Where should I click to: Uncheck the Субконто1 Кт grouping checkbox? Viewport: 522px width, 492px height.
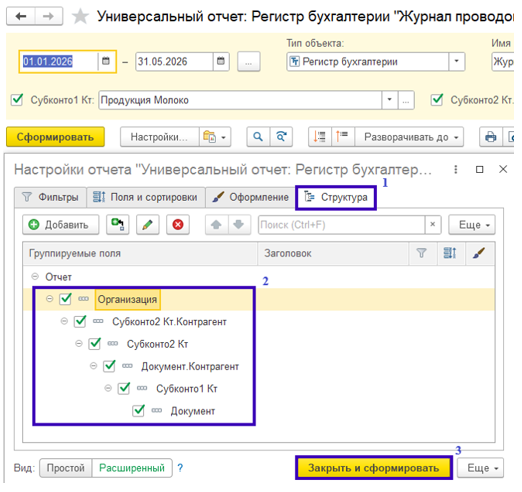[x=124, y=388]
